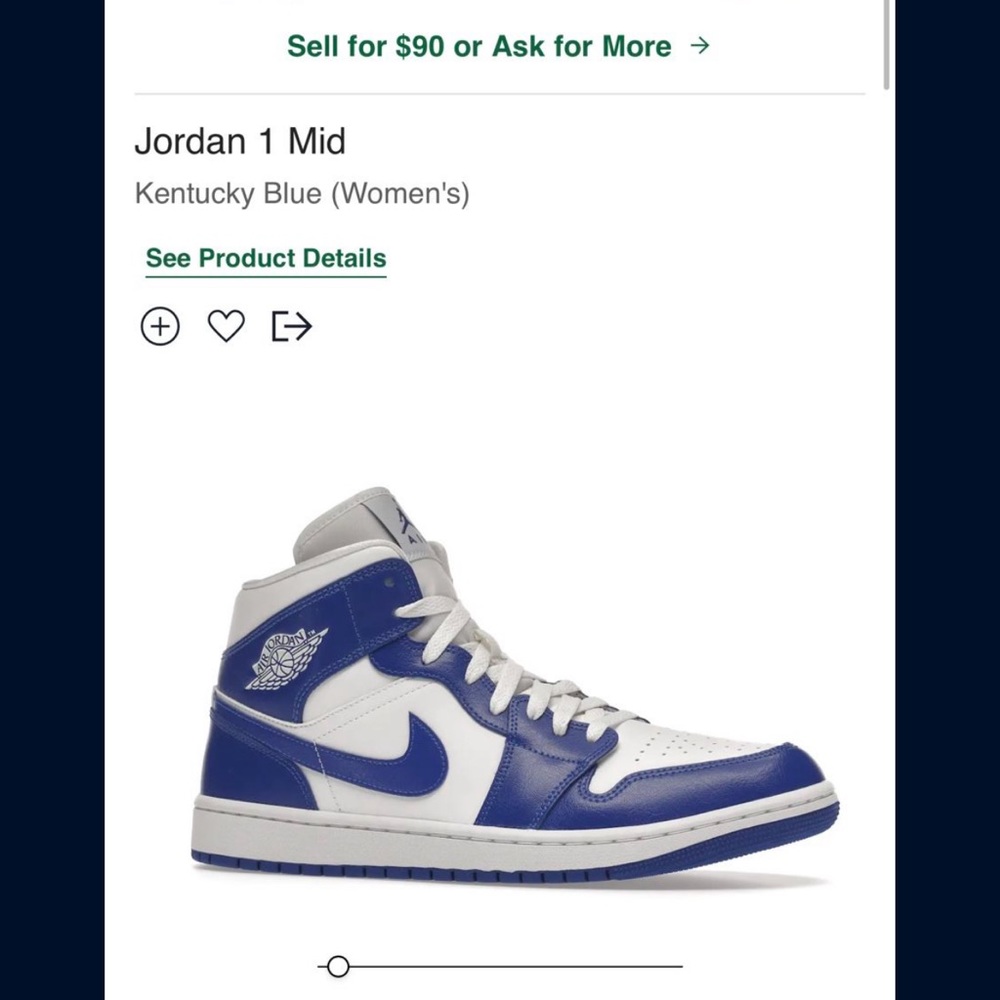
Task: Select the 'Jordan 1 Mid' product title
Action: click(240, 142)
